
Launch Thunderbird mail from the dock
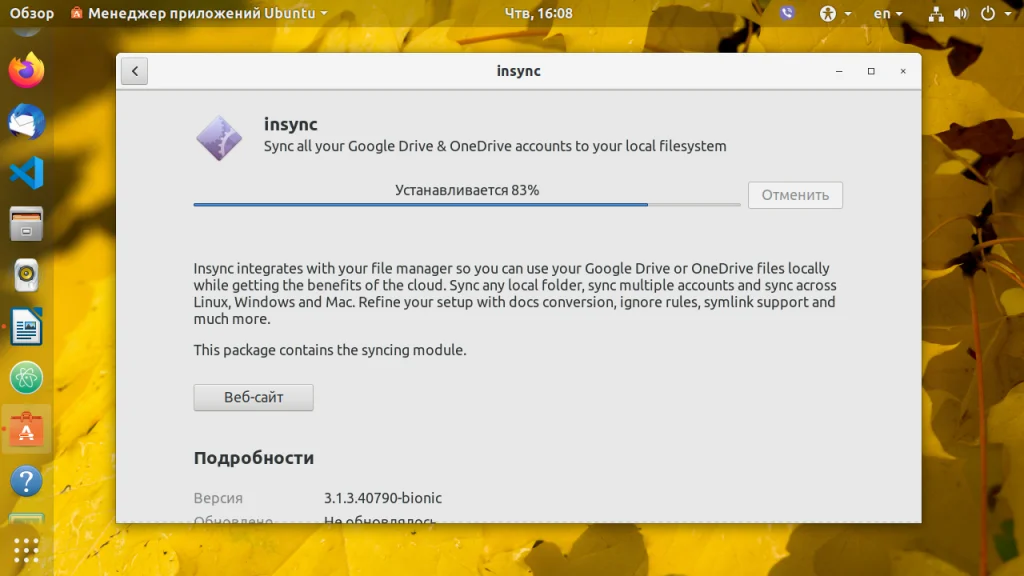click(27, 122)
